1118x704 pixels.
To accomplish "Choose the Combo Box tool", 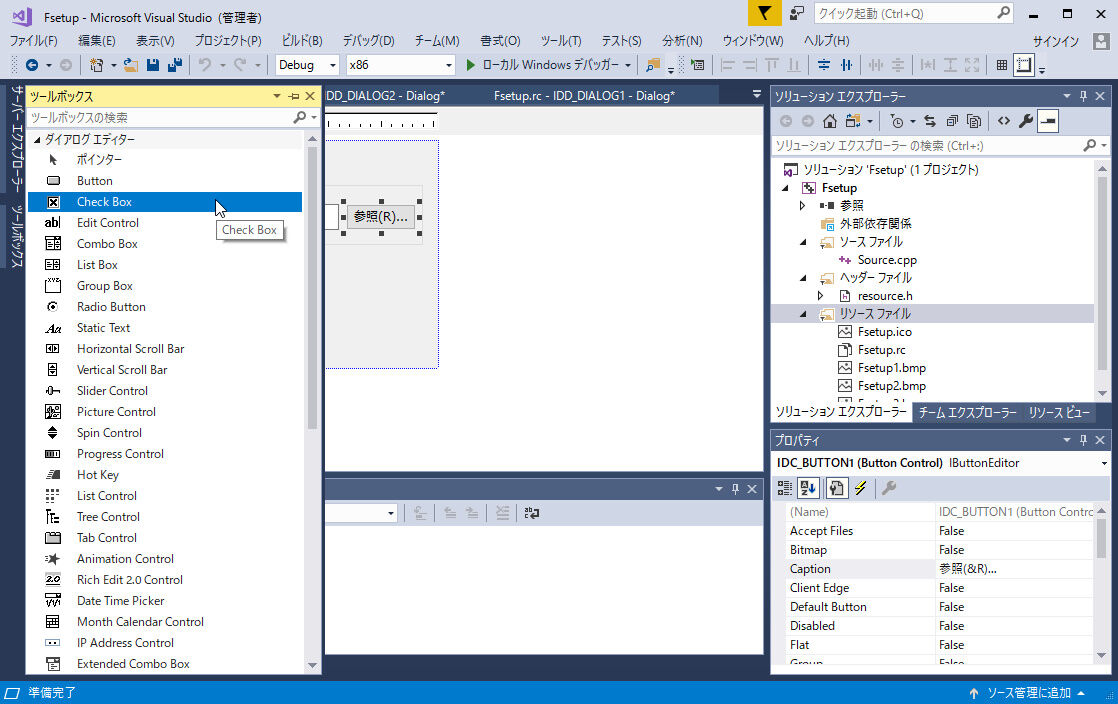I will (x=165, y=244).
